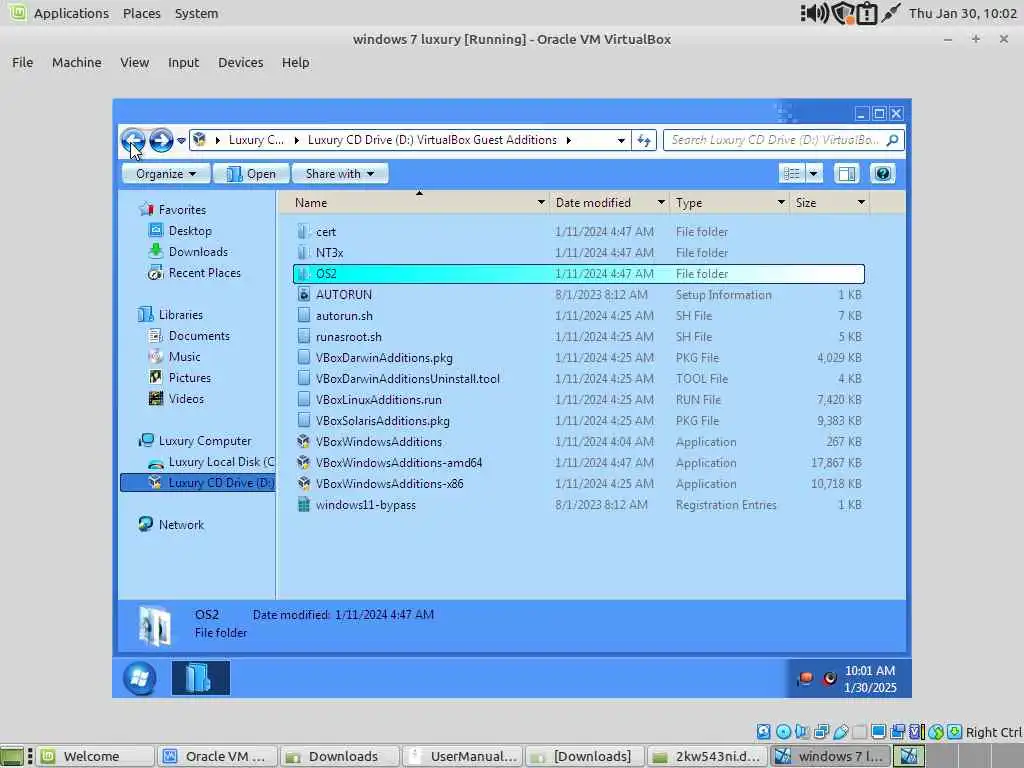Go back with the Explorer back arrow
1024x768 pixels.
(x=133, y=140)
